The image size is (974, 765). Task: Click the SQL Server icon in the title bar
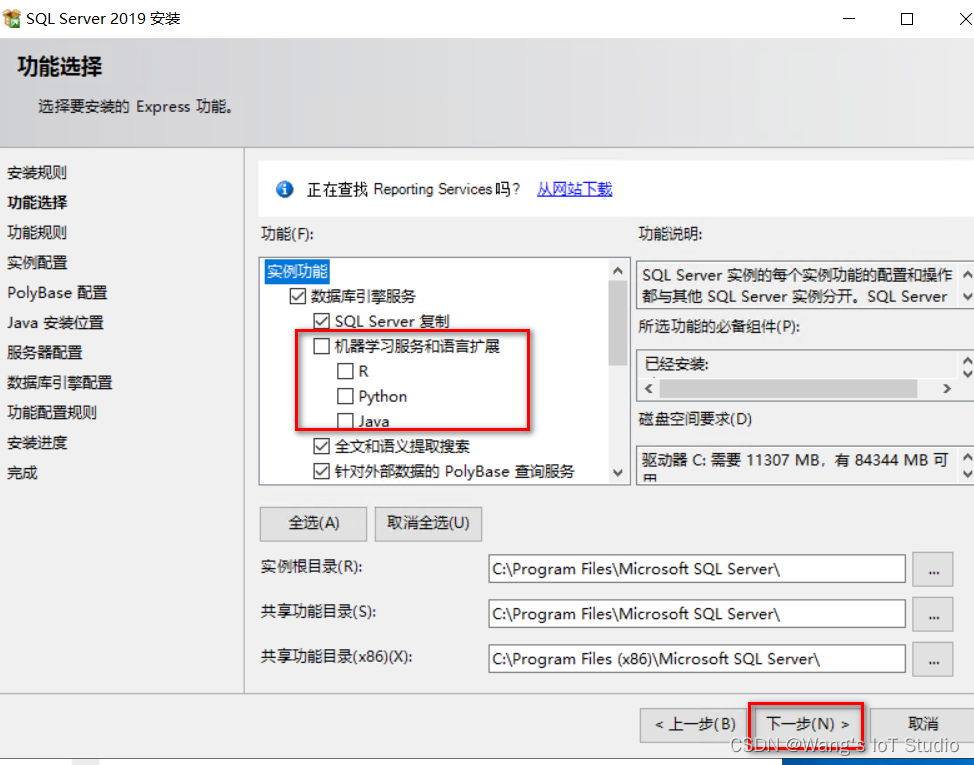coord(14,17)
